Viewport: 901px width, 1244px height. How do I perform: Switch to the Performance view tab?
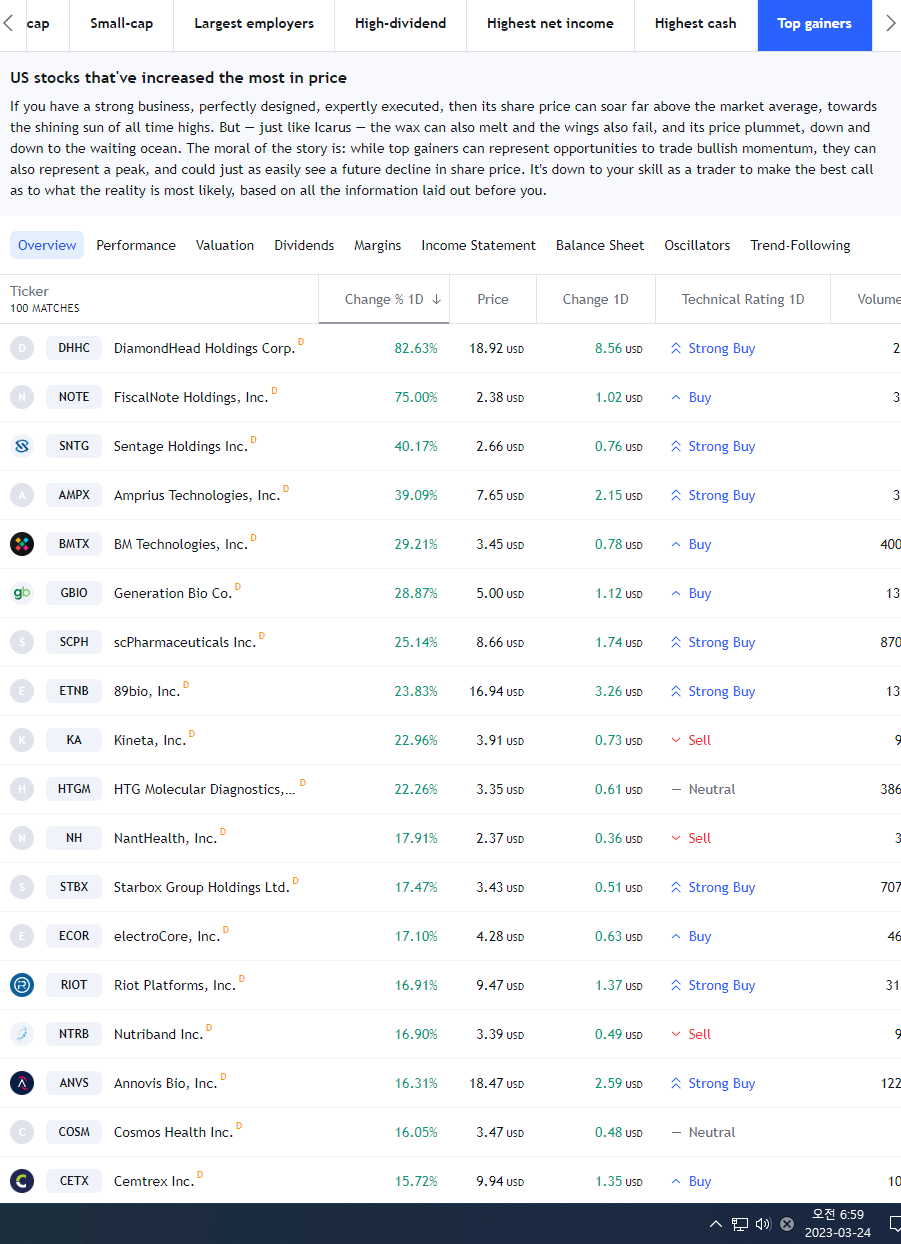click(136, 245)
